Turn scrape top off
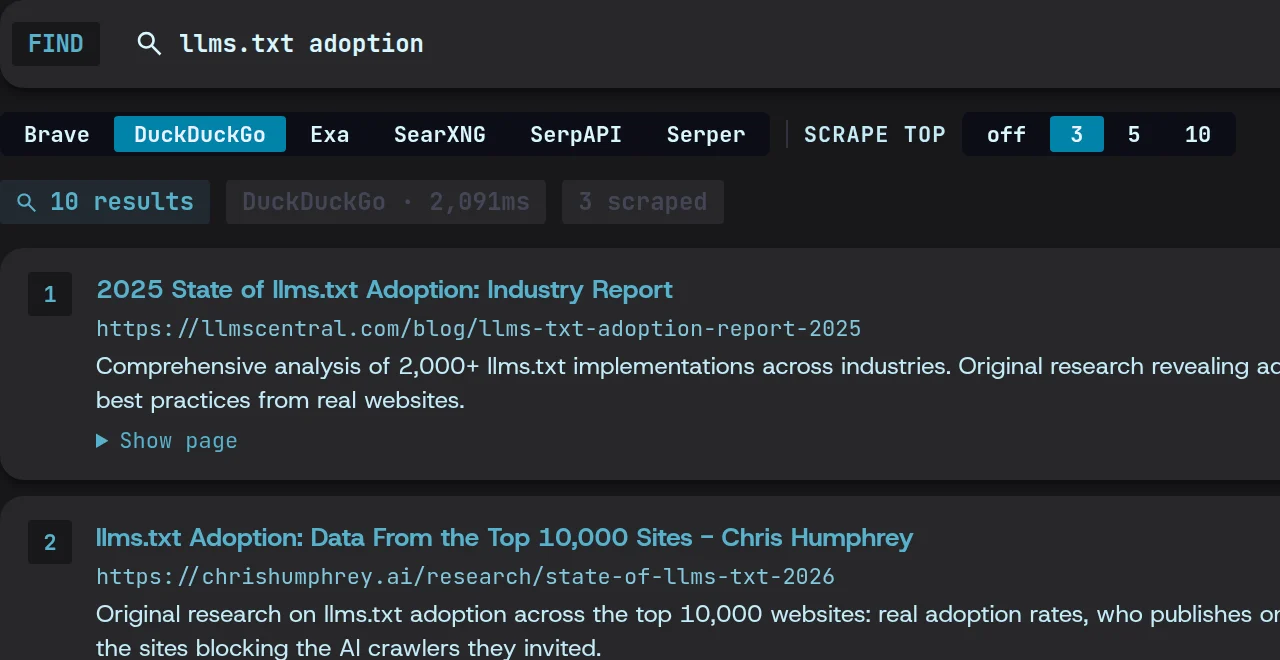1280x660 pixels. (1006, 134)
